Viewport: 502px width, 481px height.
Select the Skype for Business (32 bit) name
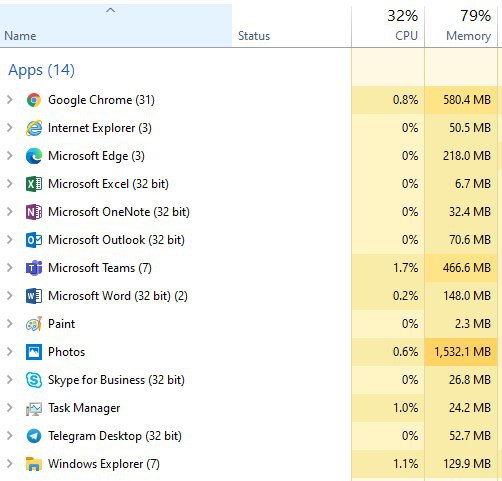(x=116, y=380)
